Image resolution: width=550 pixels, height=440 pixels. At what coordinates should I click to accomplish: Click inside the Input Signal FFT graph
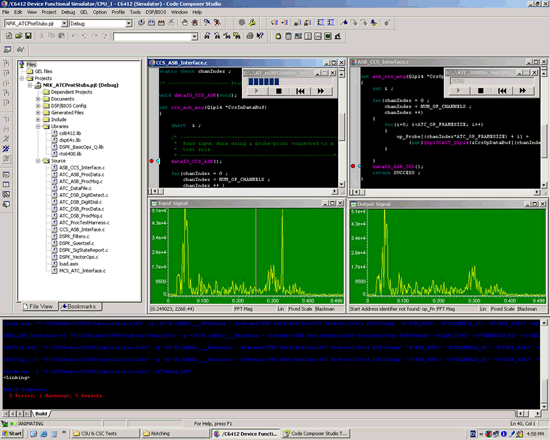pyautogui.click(x=247, y=256)
